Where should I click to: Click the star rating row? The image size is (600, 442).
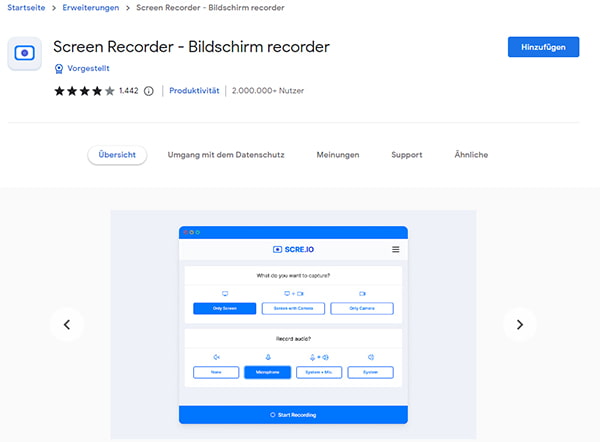[x=84, y=91]
